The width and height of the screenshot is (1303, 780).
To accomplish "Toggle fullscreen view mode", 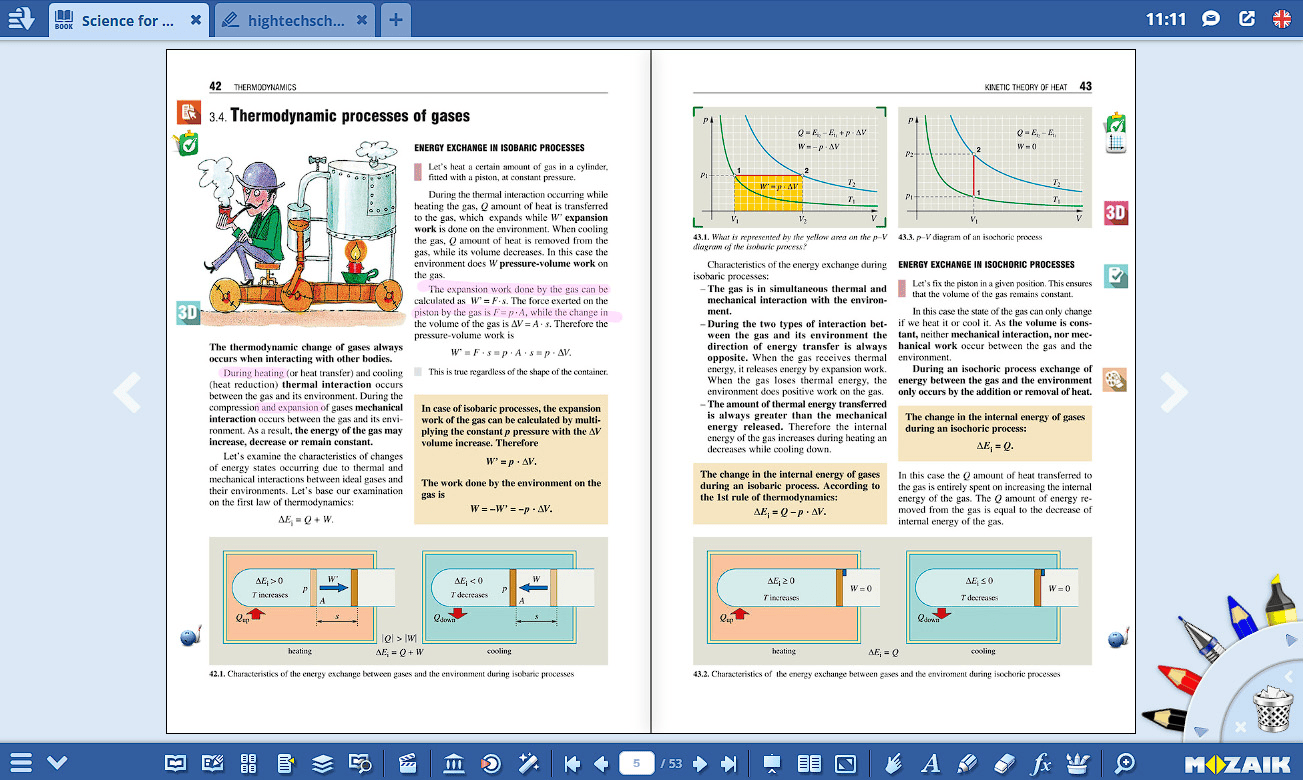I will [846, 763].
